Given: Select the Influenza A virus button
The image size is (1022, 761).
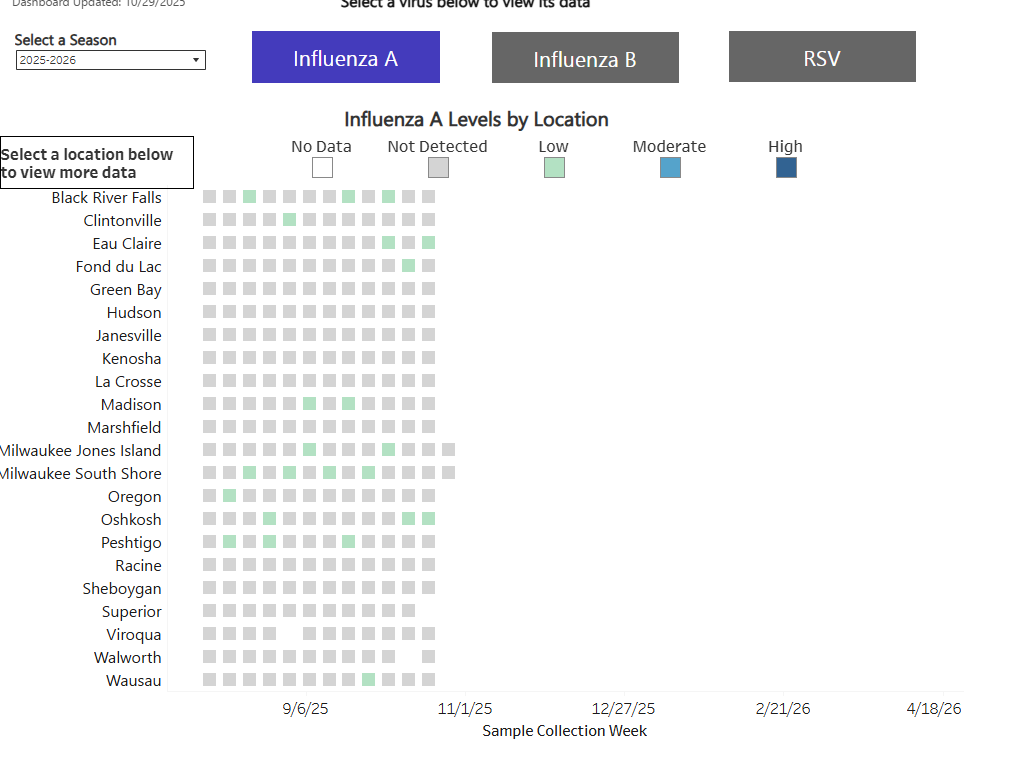Looking at the screenshot, I should point(345,57).
